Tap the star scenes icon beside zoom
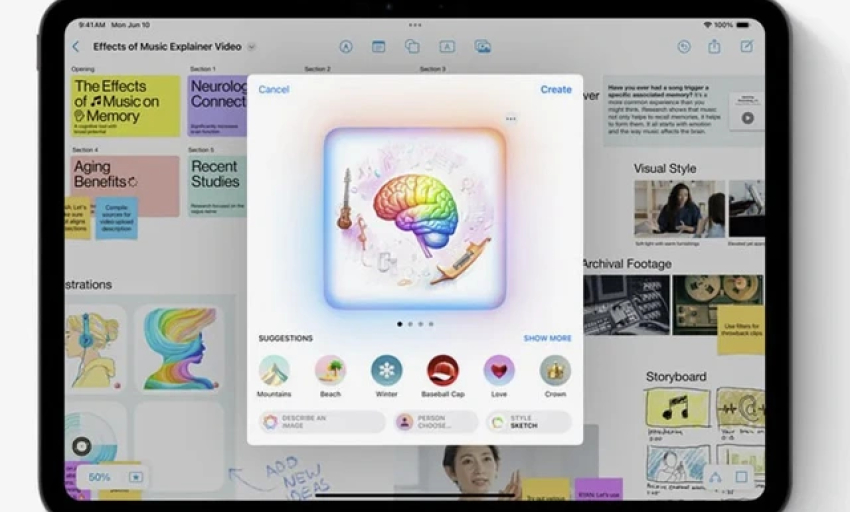This screenshot has height=512, width=850. 136,477
